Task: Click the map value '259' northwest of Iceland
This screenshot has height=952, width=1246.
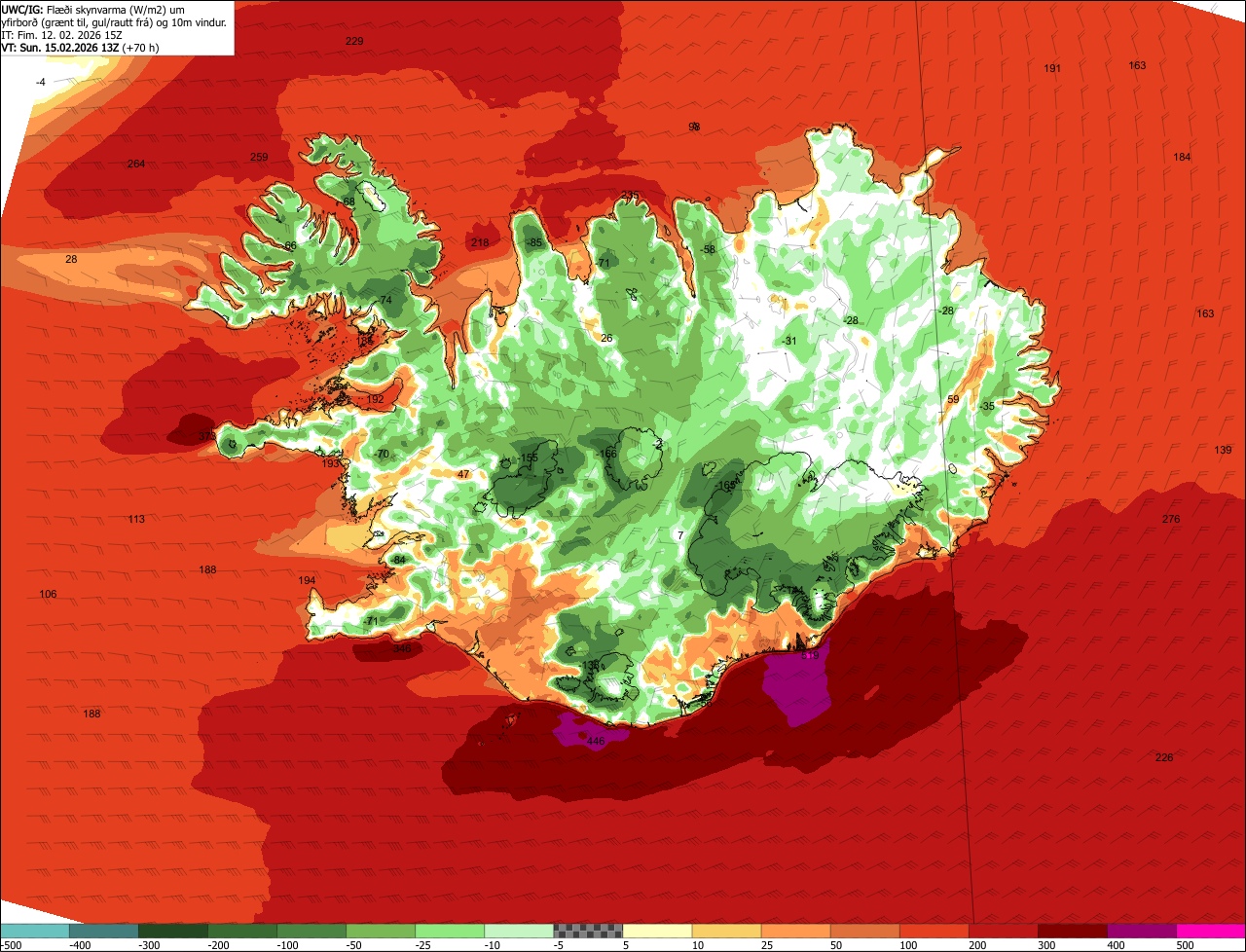Action: point(259,157)
